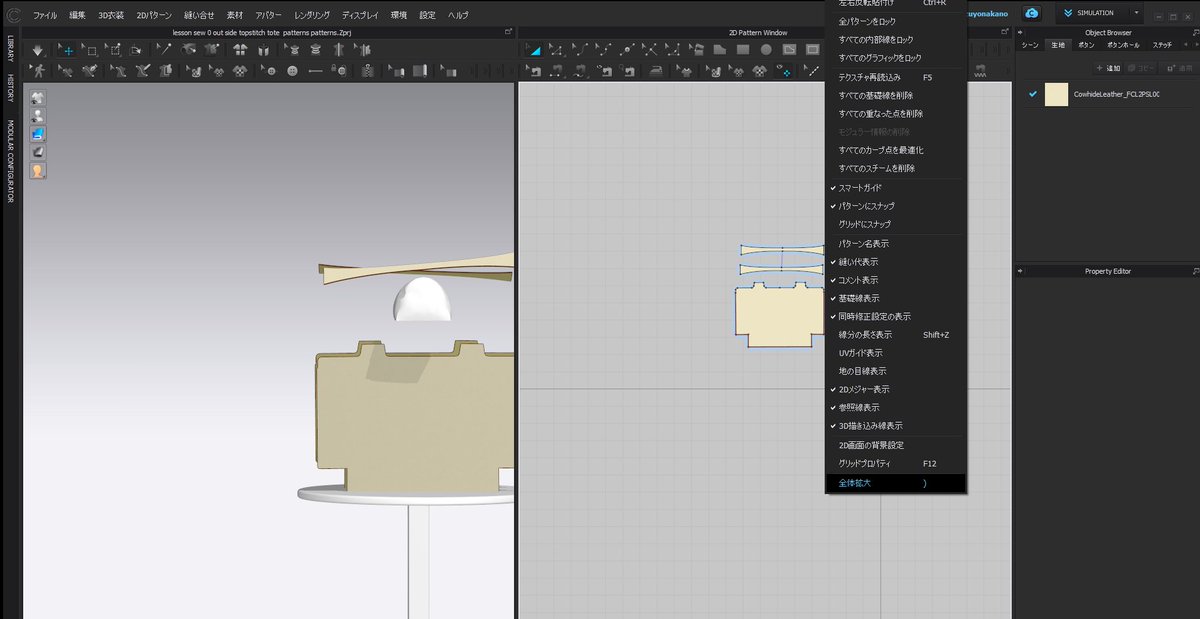Select the Polygon pattern tool in 2D toolbar

[720, 49]
